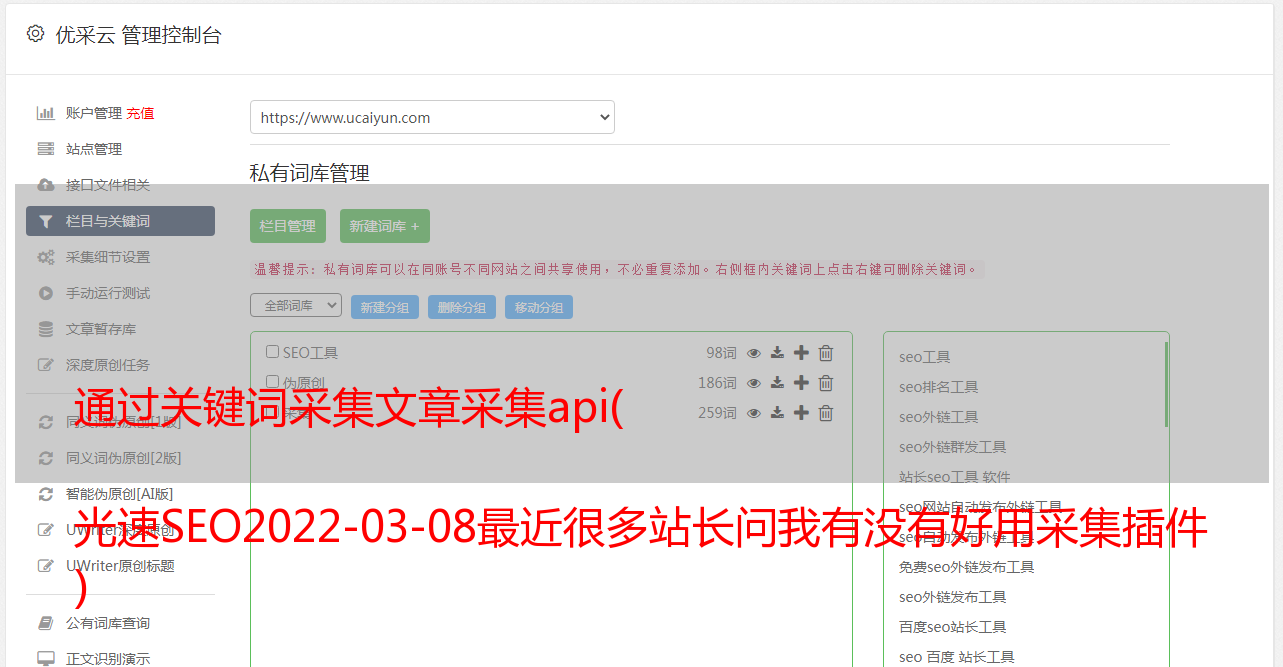Click the keyword list's green scrollbar
This screenshot has height=667, width=1283.
click(1166, 385)
